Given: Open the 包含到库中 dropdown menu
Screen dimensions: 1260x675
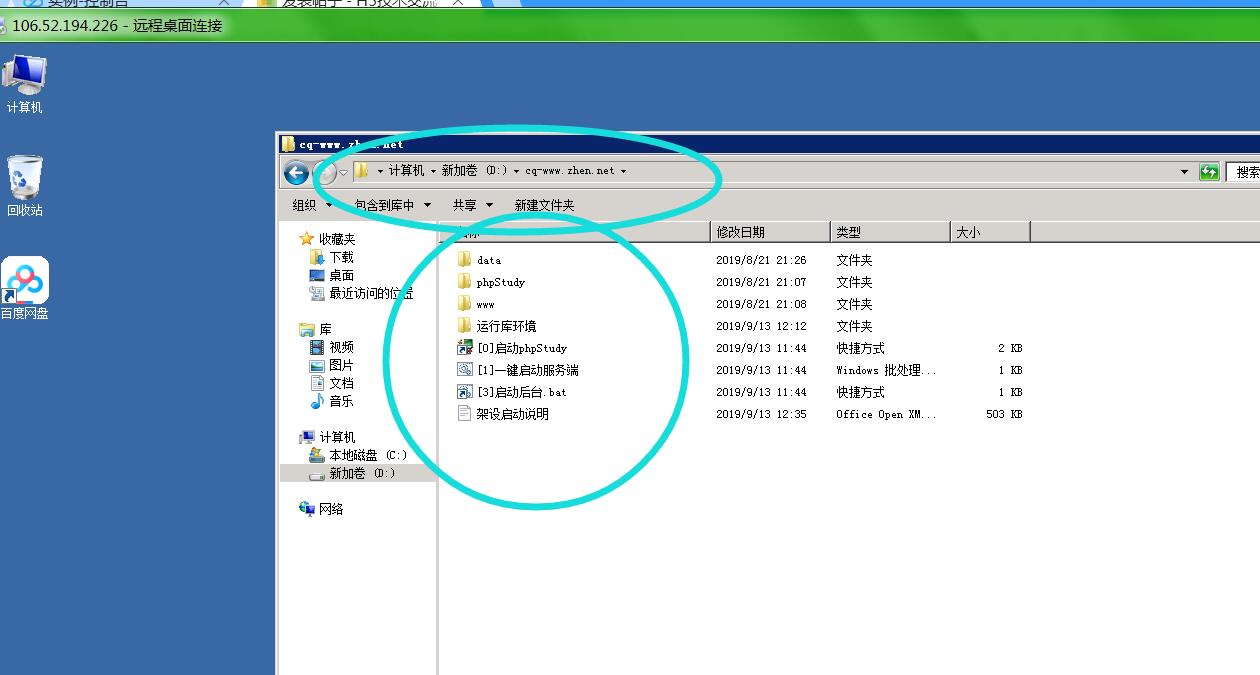Looking at the screenshot, I should [x=392, y=205].
